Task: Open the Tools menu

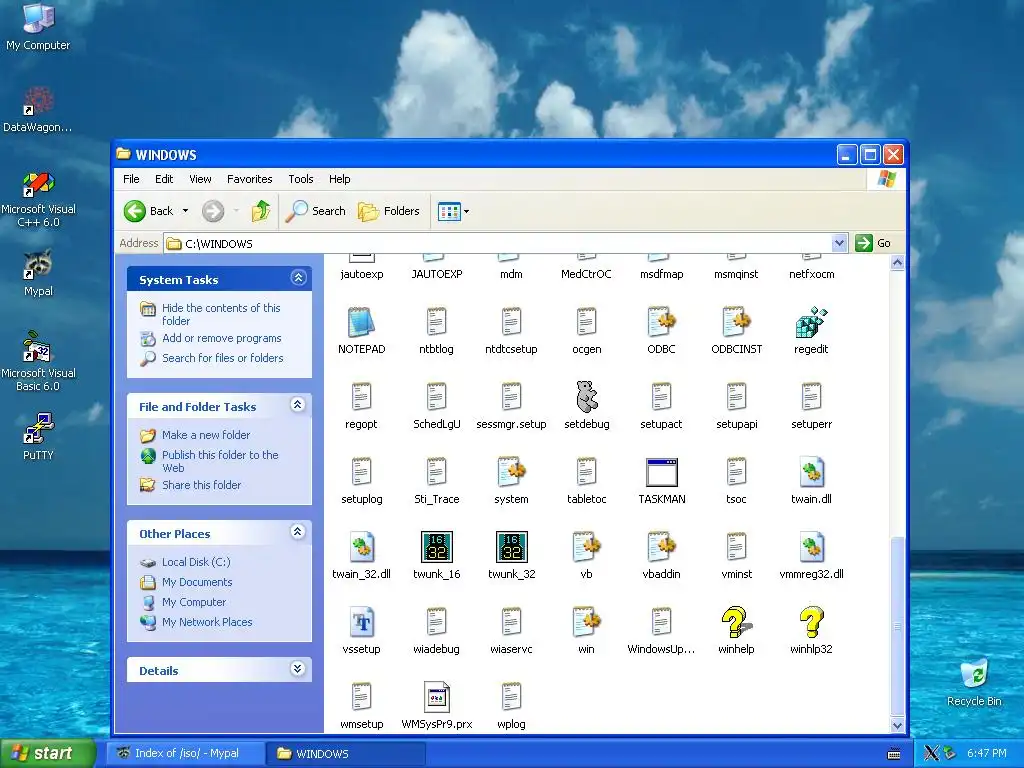Action: 300,179
